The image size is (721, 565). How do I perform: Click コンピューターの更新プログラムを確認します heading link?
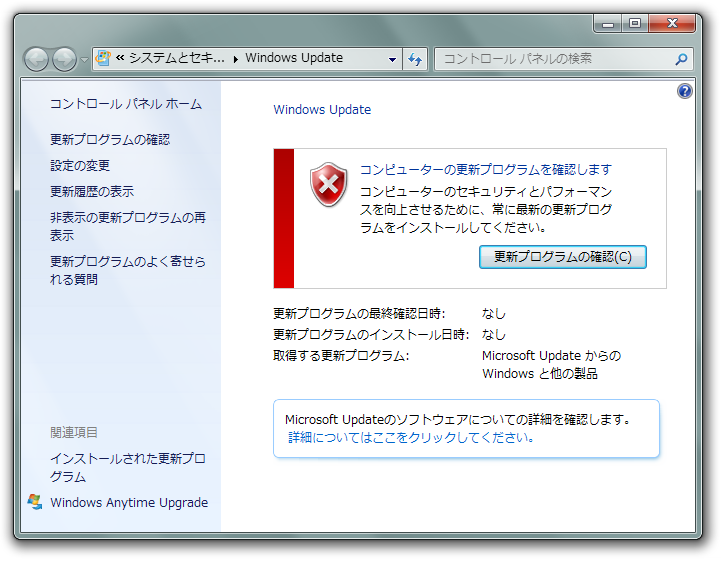pos(486,170)
